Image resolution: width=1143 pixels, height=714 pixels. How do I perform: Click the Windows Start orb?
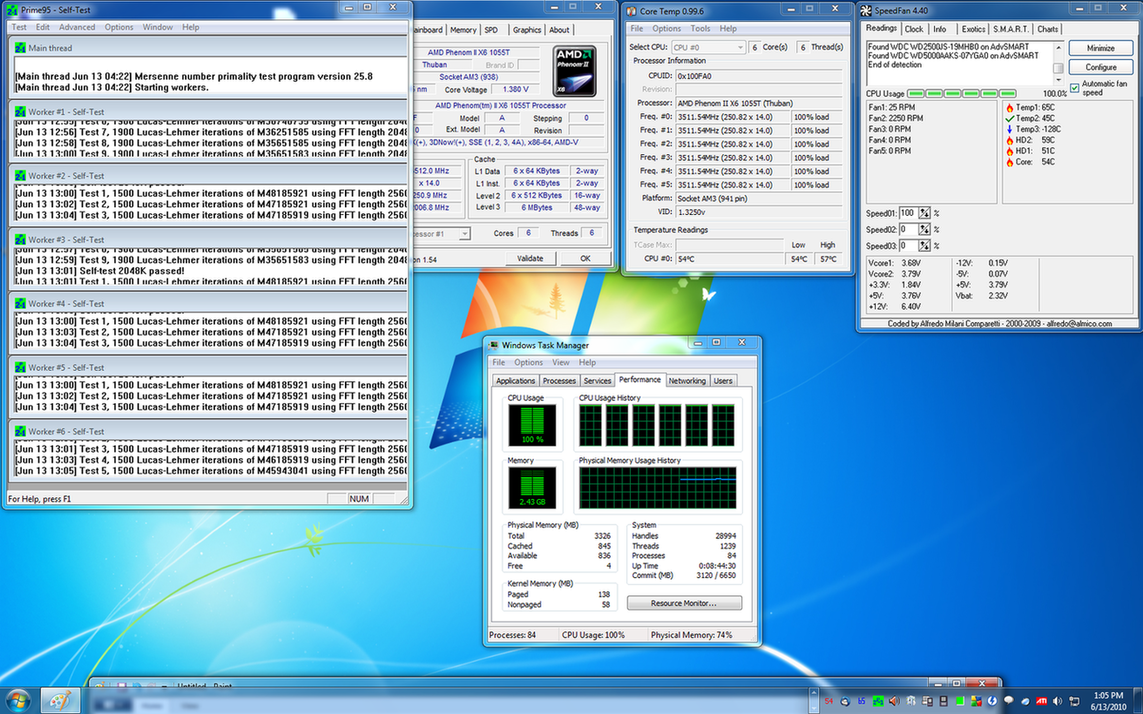pyautogui.click(x=16, y=700)
